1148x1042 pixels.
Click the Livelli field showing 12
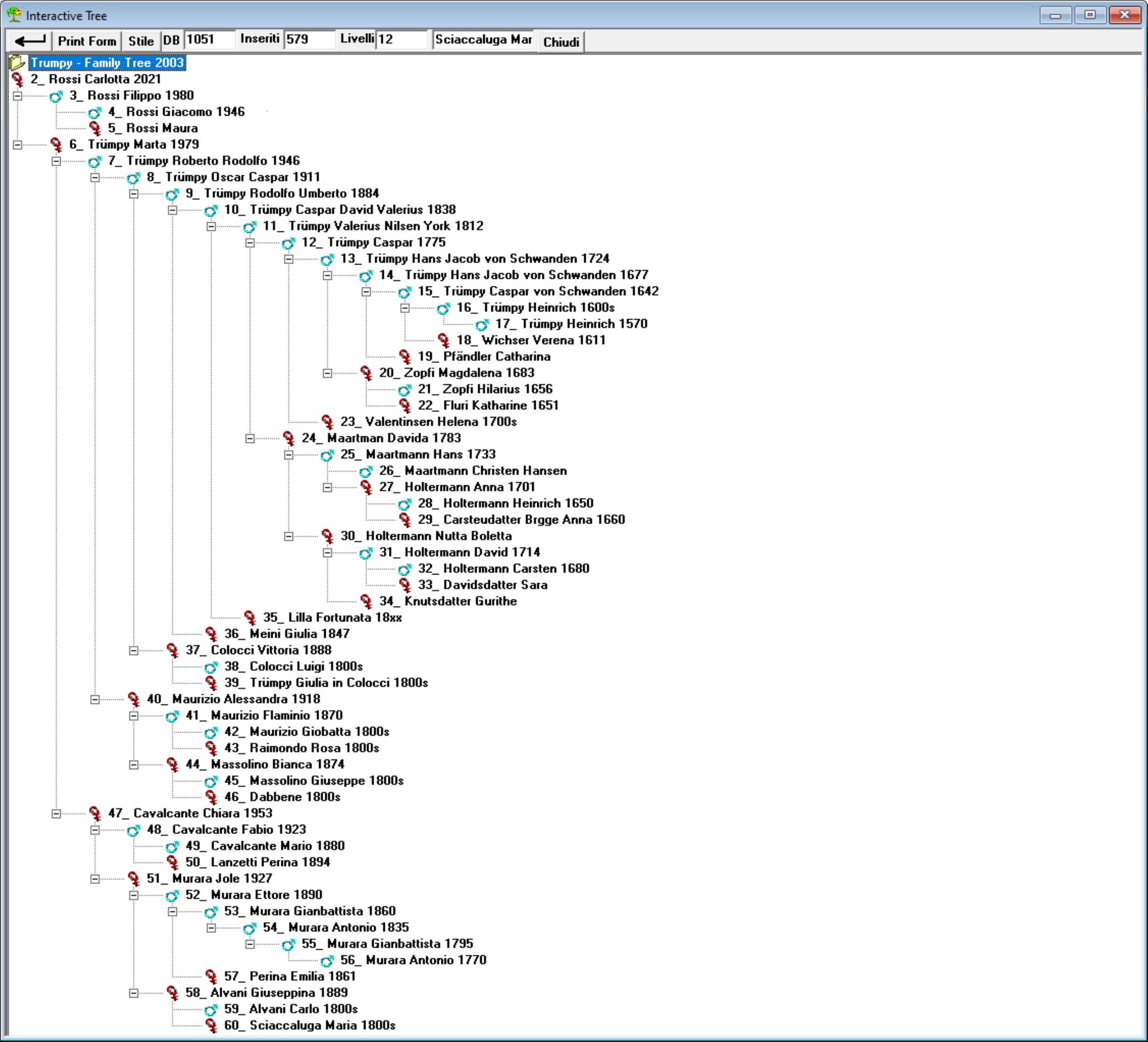[401, 39]
